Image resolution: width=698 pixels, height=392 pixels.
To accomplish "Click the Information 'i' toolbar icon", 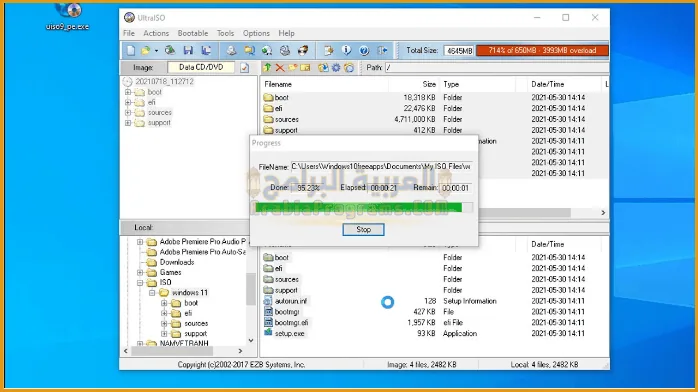I will click(x=346, y=50).
